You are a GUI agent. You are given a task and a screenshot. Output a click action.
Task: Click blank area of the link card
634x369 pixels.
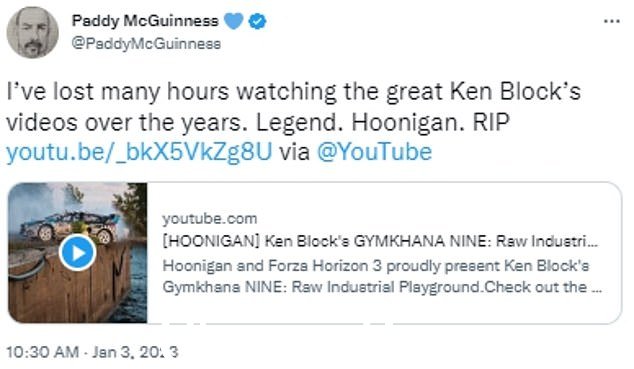tap(384, 309)
